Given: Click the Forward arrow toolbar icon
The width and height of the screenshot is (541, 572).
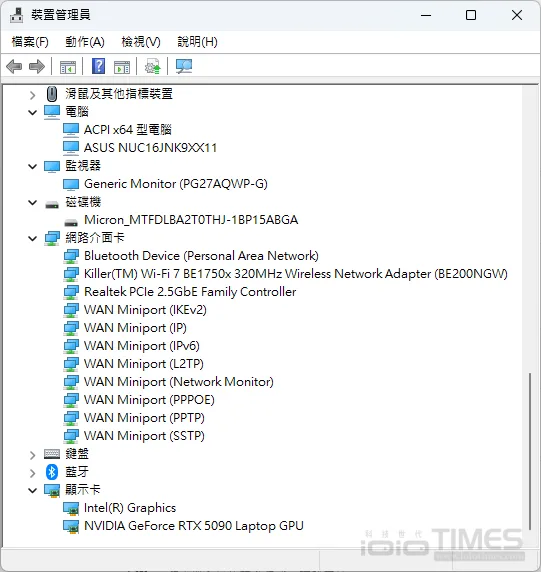Looking at the screenshot, I should point(37,67).
